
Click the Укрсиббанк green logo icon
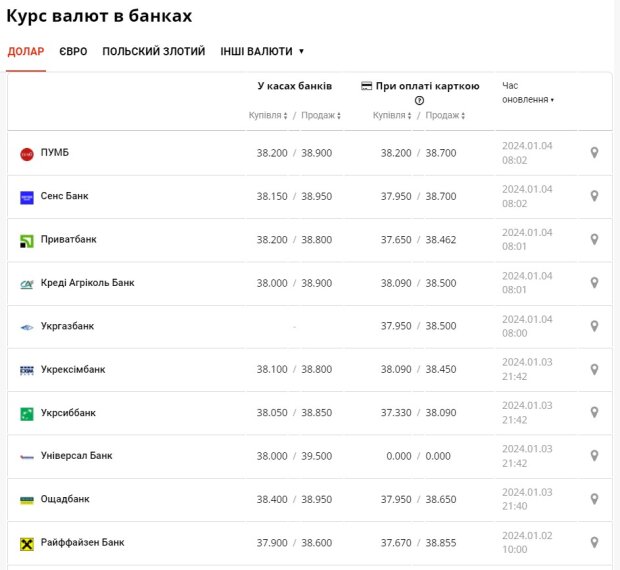27,414
